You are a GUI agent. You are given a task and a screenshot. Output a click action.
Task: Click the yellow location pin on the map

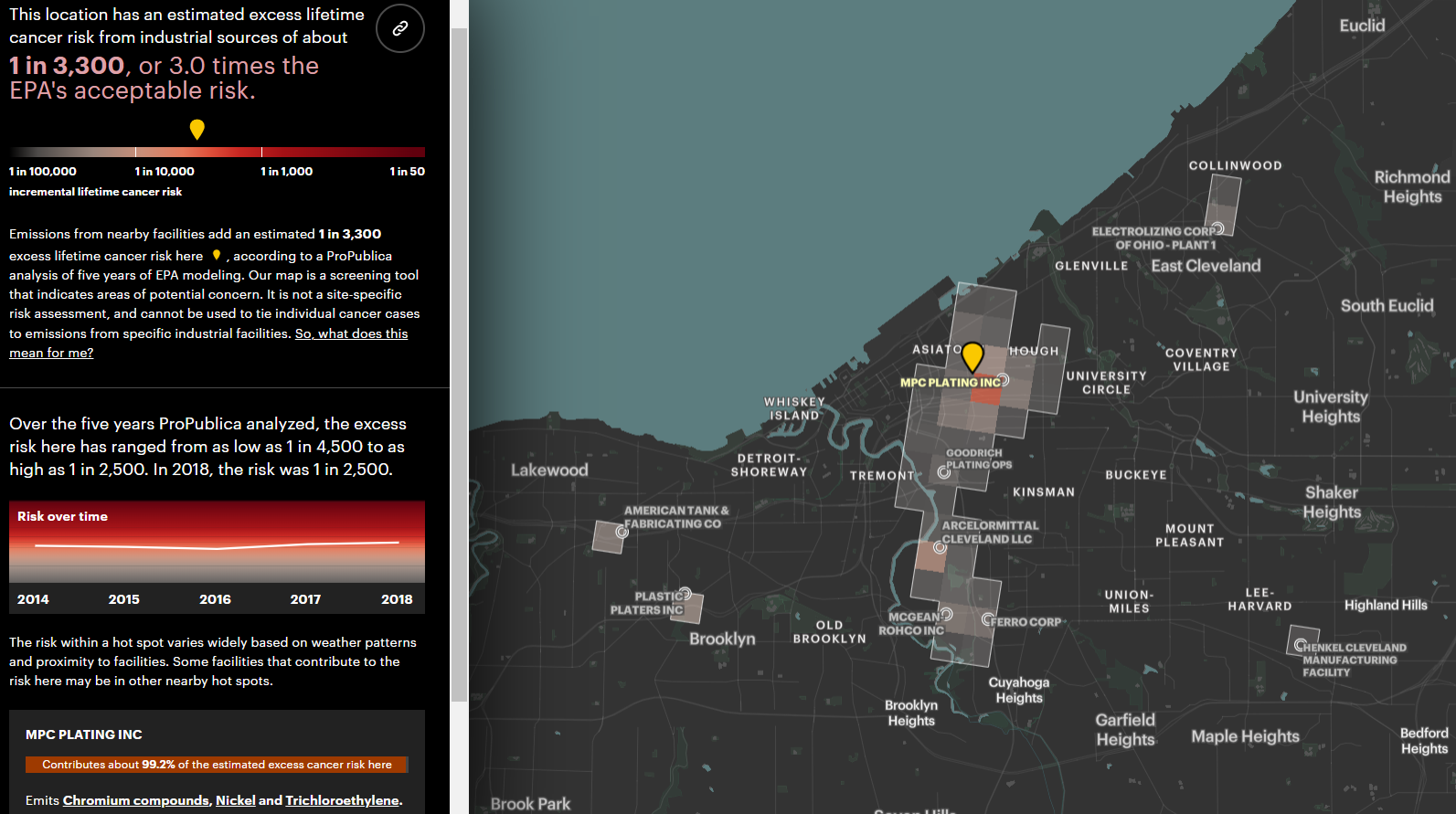[x=972, y=357]
